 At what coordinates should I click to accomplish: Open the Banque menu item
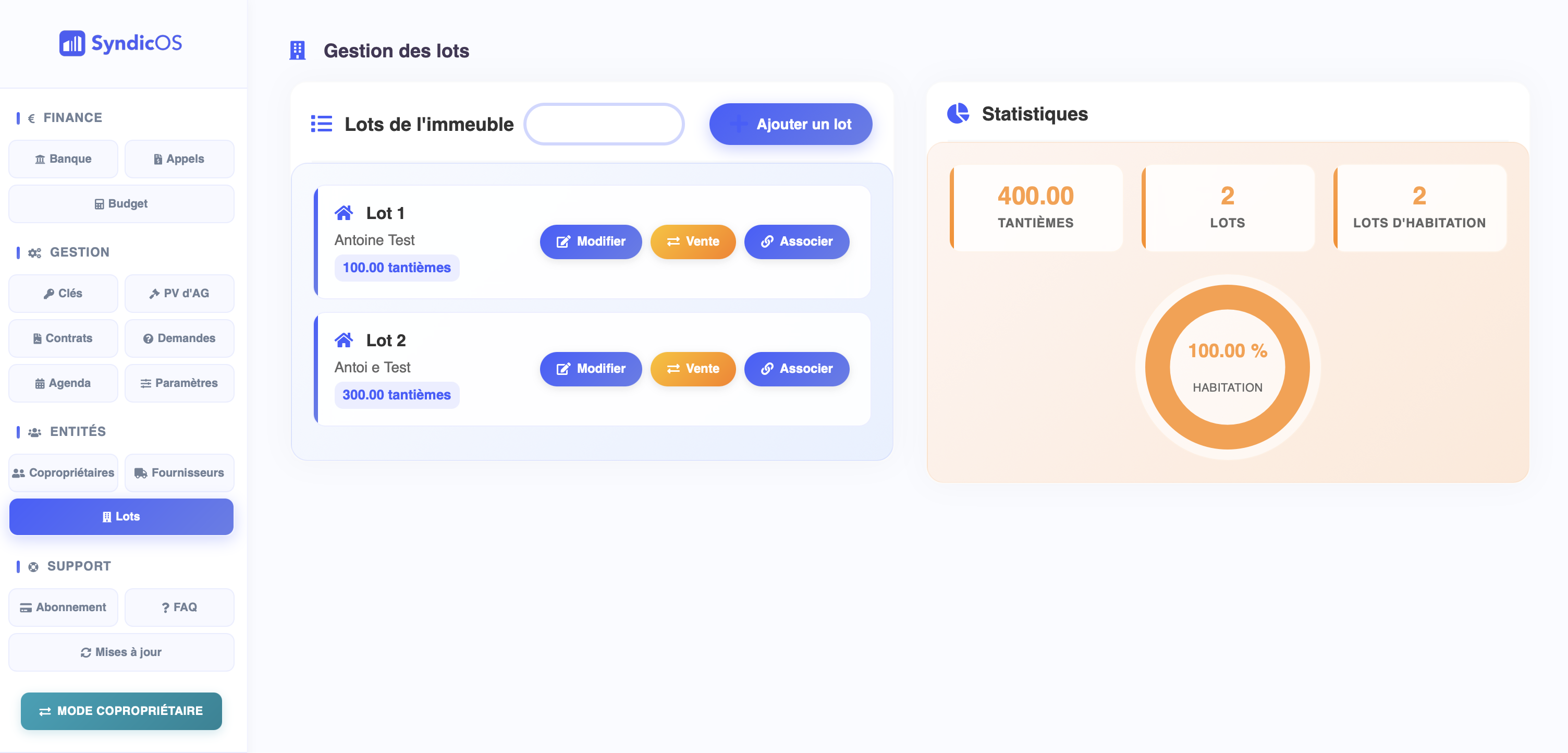[63, 159]
